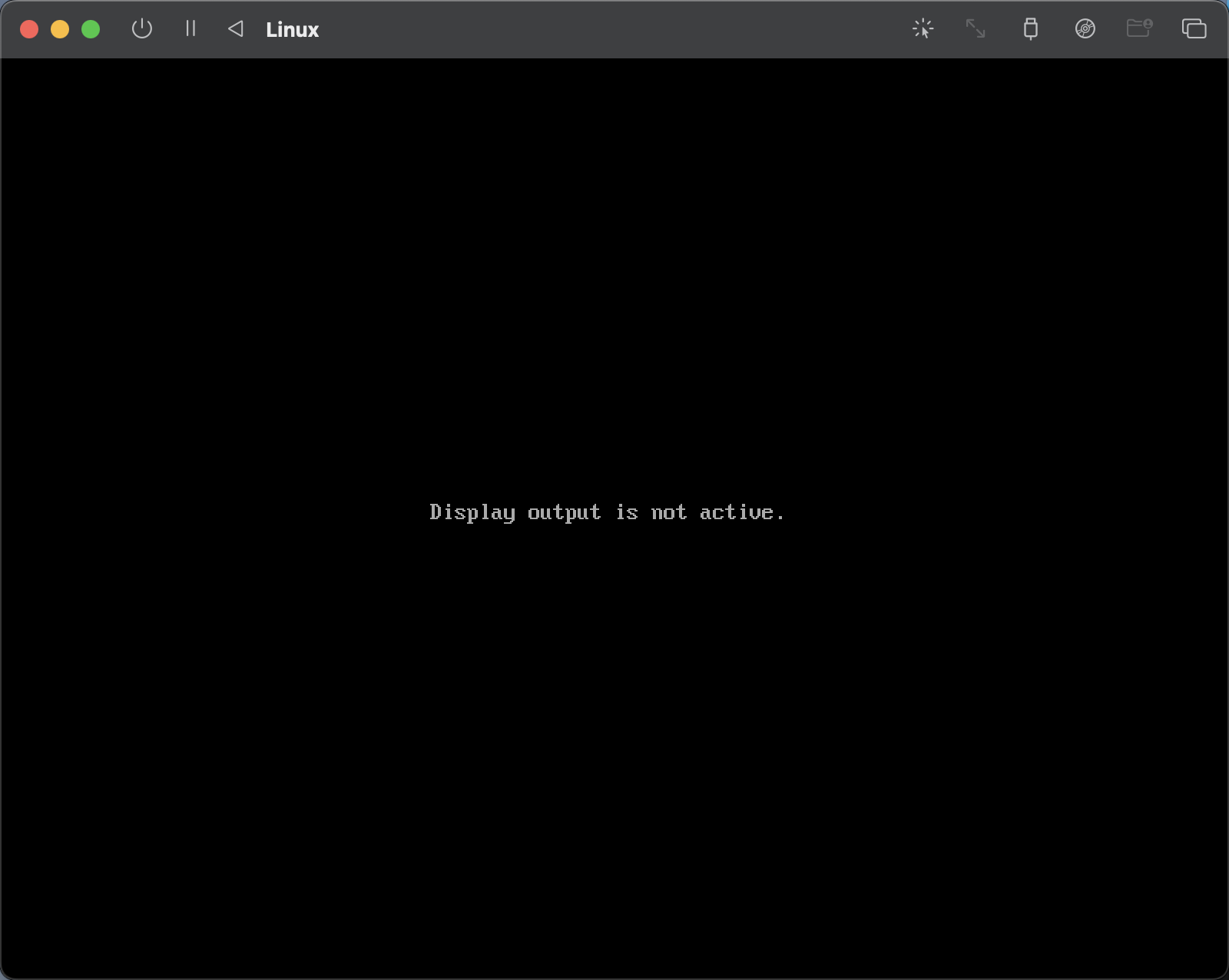Toggle capture mouse cursor input
1229x980 pixels.
(x=923, y=29)
